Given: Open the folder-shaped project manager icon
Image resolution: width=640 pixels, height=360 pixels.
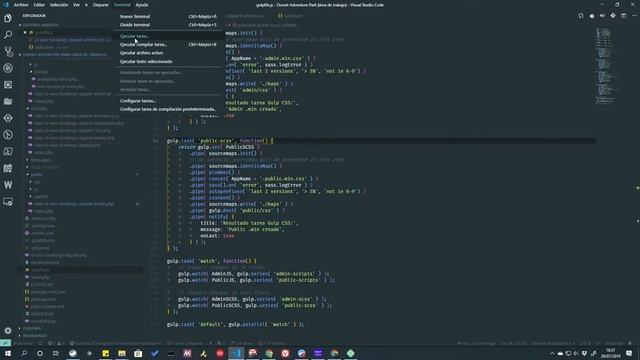Looking at the screenshot, I should (x=8, y=101).
